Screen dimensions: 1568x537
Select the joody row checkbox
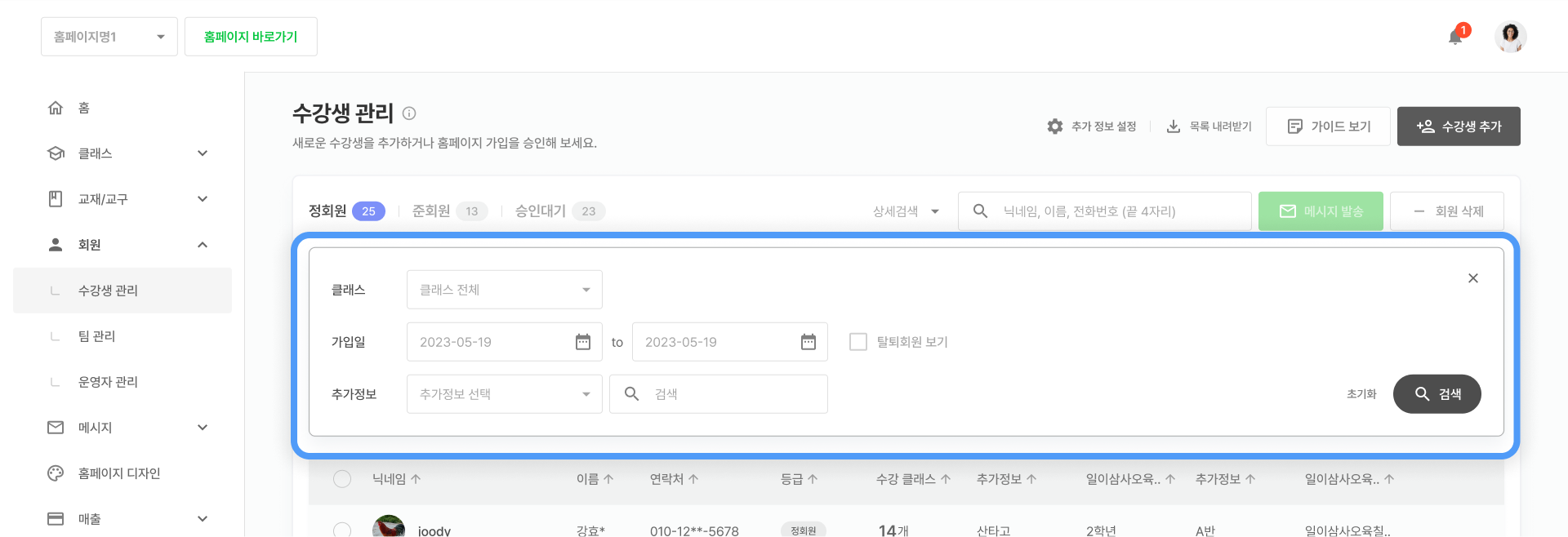(342, 530)
